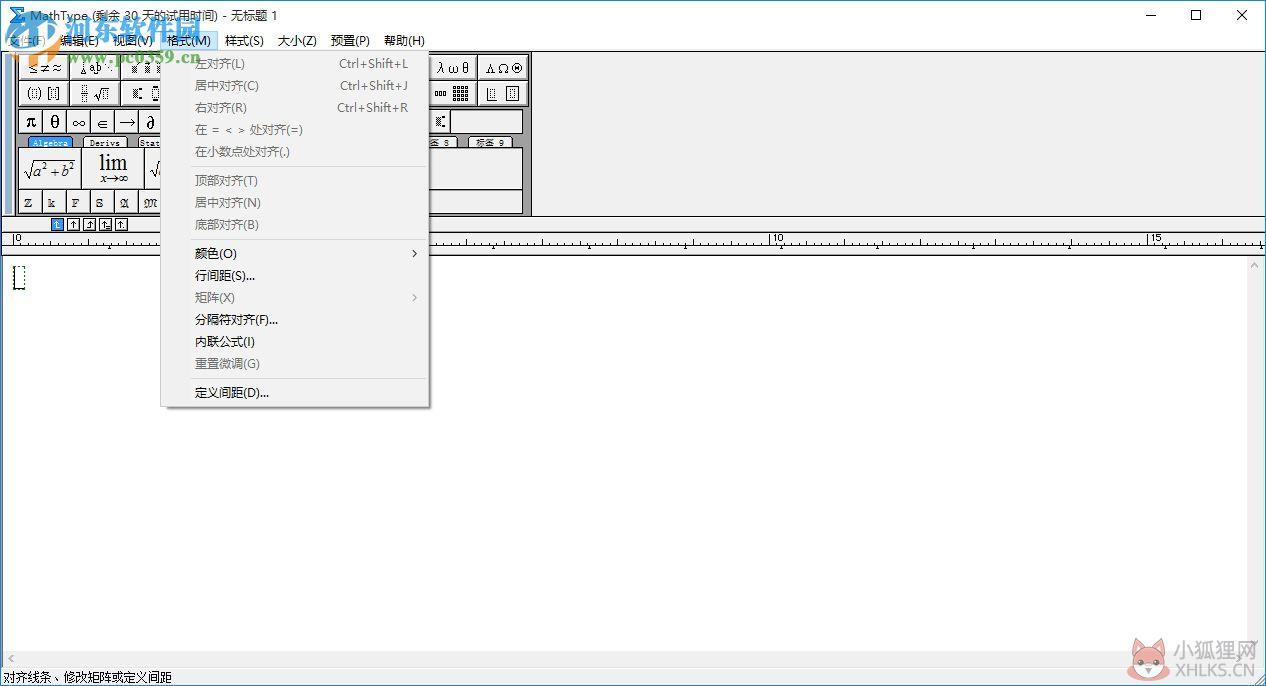Image resolution: width=1266 pixels, height=686 pixels.
Task: Open the 样式(S) menu
Action: [x=244, y=41]
